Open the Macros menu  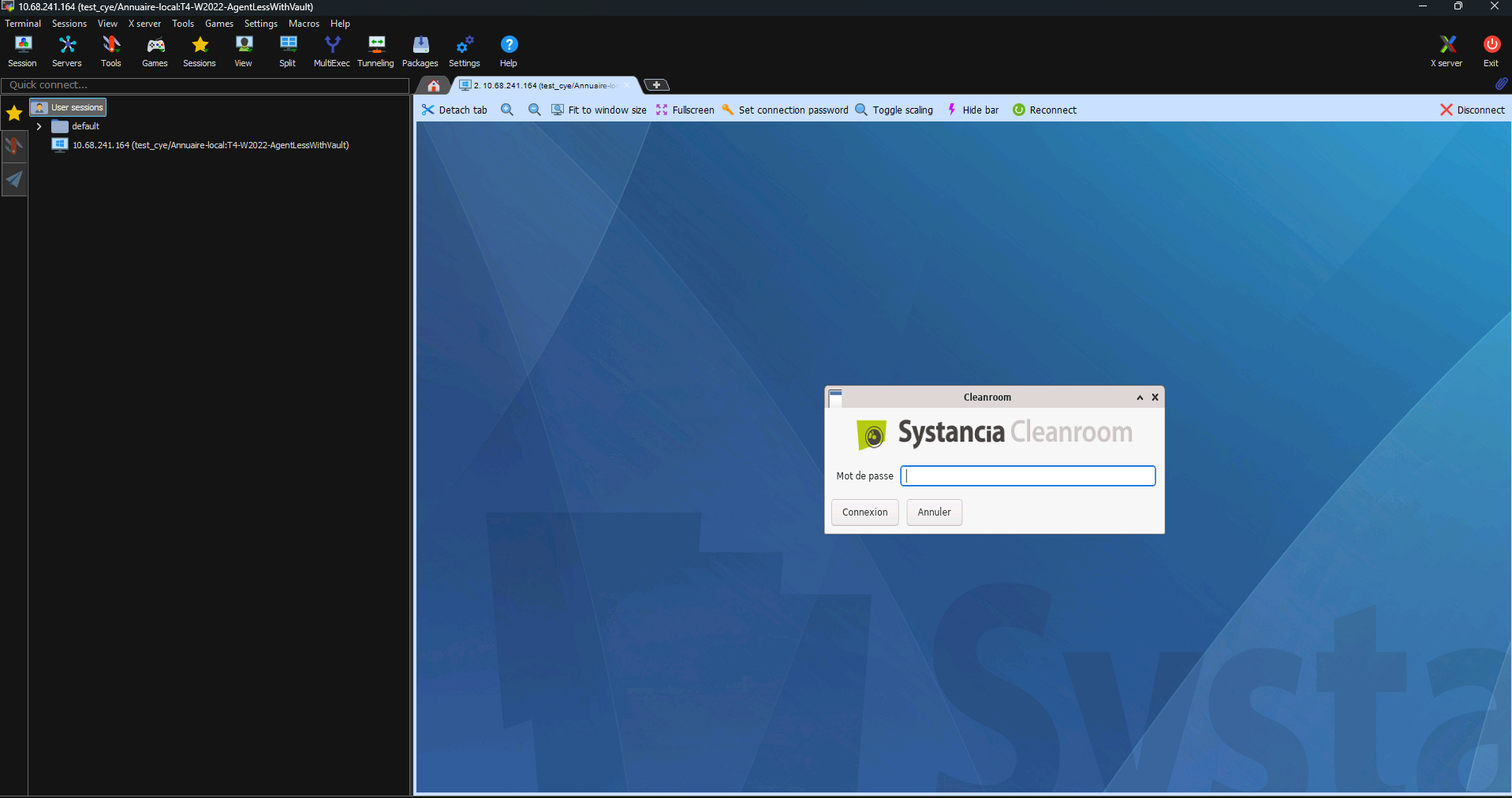pyautogui.click(x=304, y=24)
